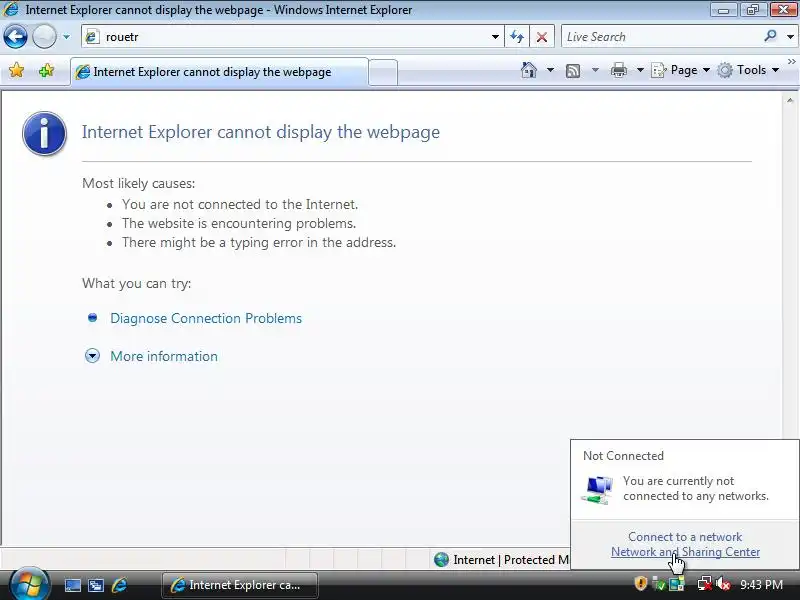Click inside the Live Search box
Screen dimensions: 800x600
662,37
